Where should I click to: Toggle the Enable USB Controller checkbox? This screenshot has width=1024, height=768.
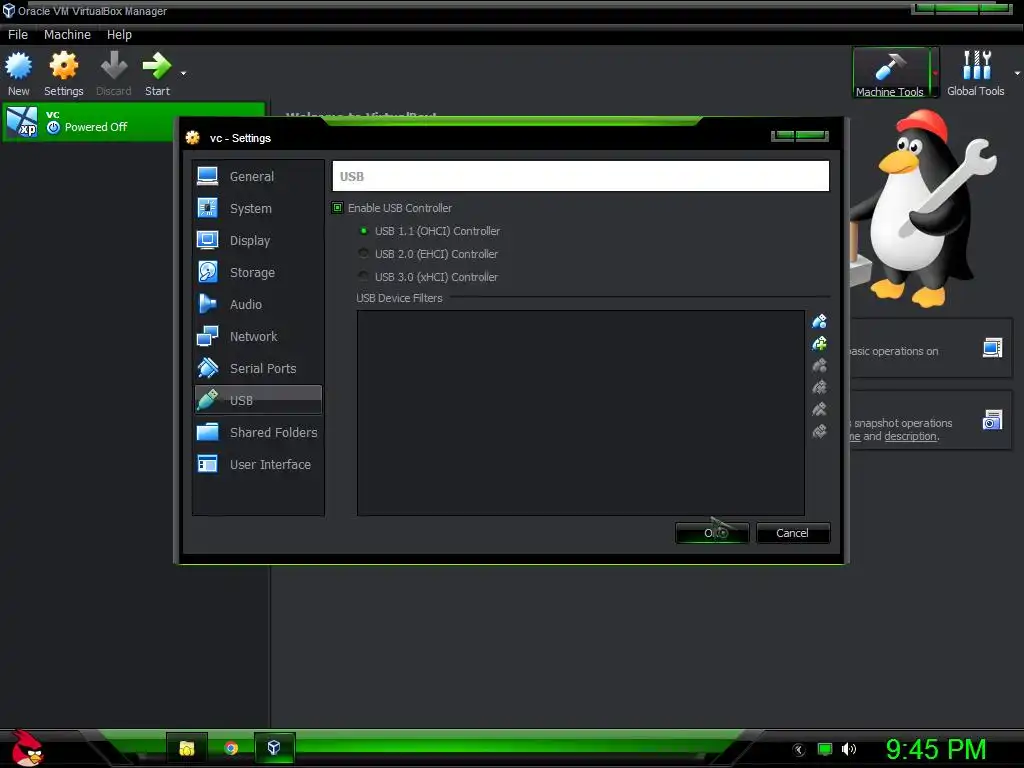point(338,208)
